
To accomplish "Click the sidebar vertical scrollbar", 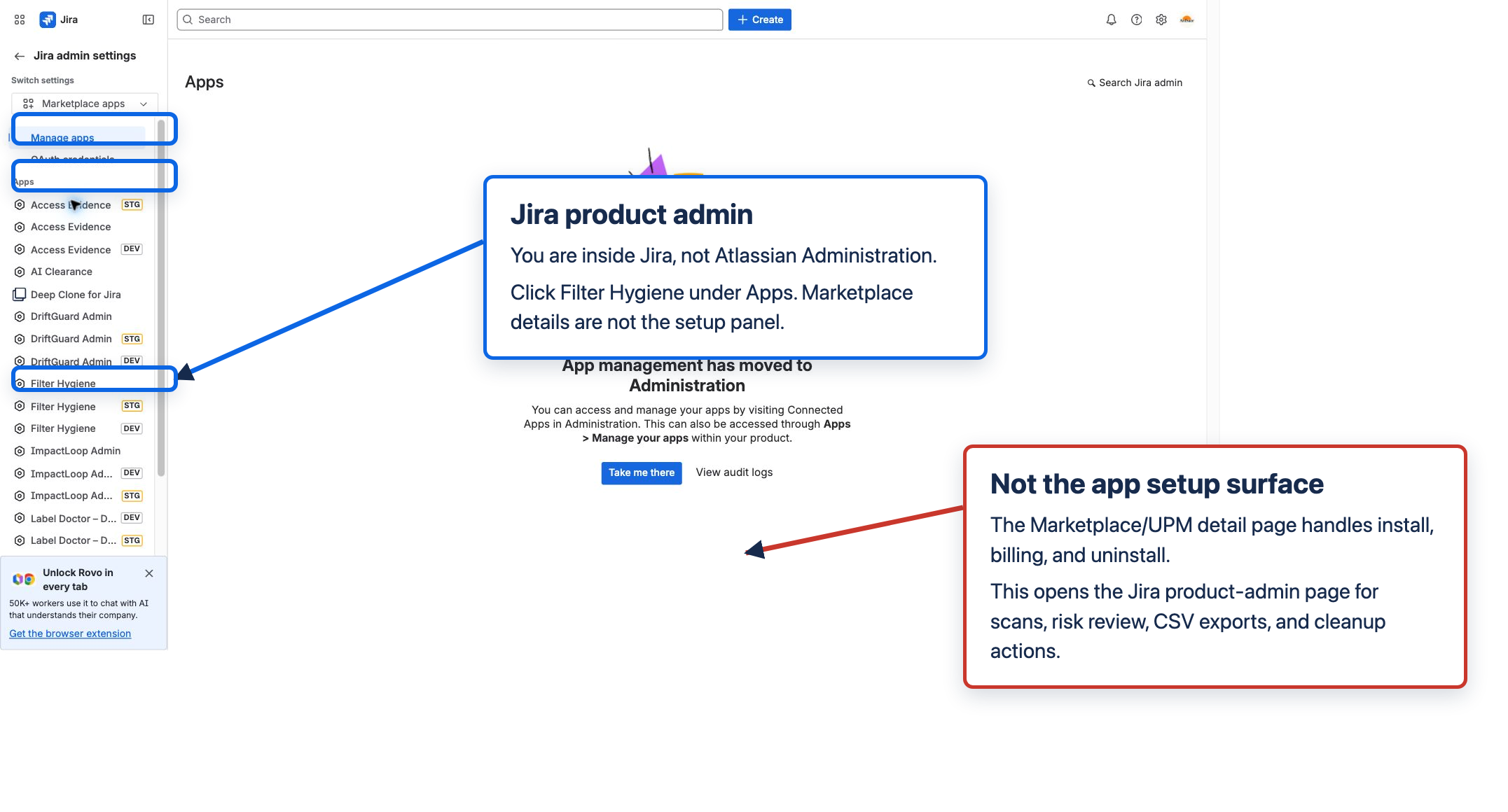I will tap(161, 297).
